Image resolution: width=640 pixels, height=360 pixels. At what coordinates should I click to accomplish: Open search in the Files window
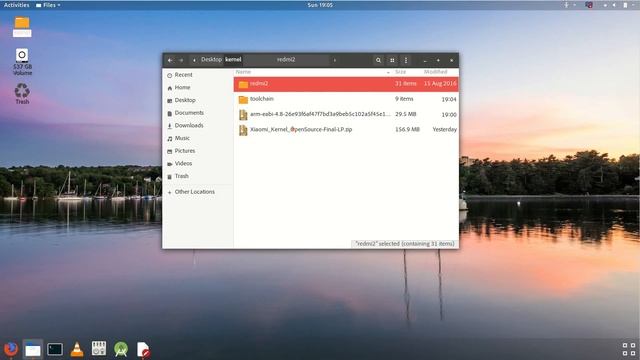(378, 60)
